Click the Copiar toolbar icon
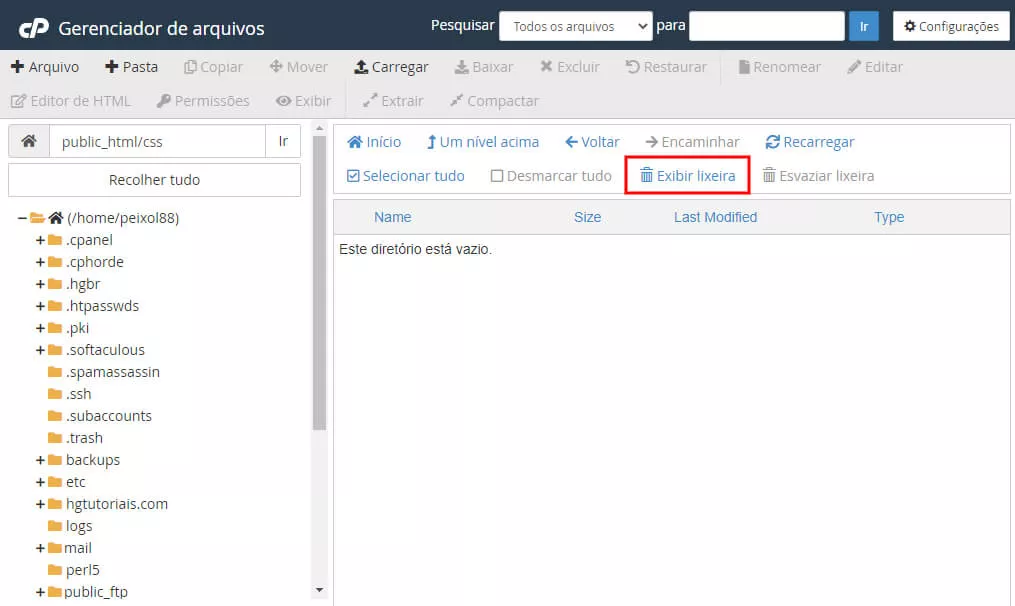The image size is (1015, 606). [190, 67]
